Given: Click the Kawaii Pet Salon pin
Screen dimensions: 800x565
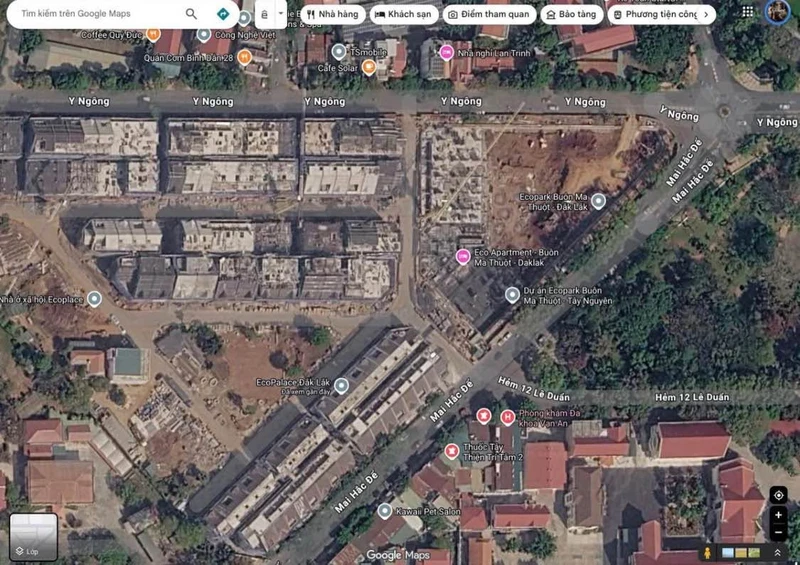Looking at the screenshot, I should click(385, 510).
